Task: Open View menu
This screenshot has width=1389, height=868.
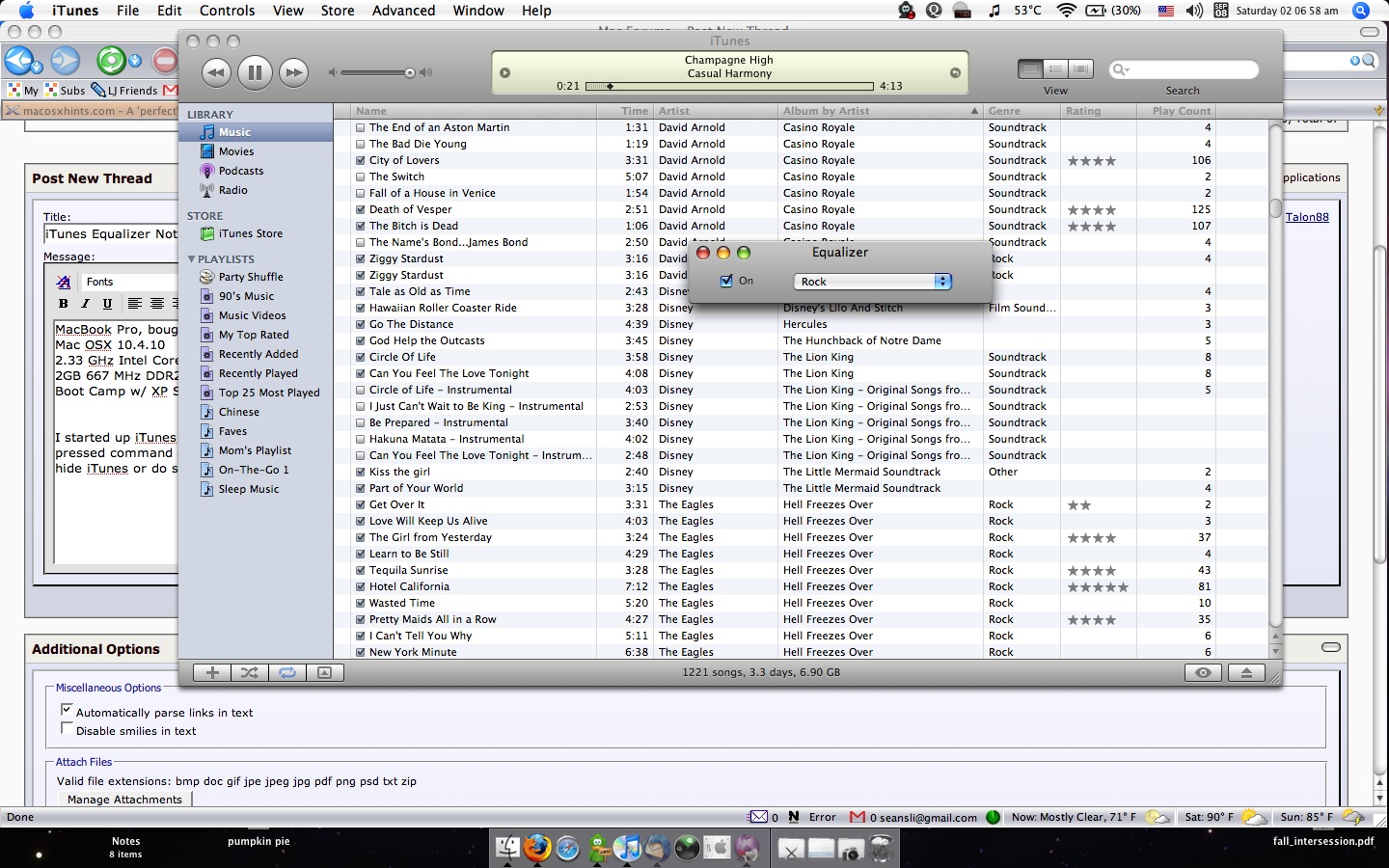Action: click(x=287, y=11)
